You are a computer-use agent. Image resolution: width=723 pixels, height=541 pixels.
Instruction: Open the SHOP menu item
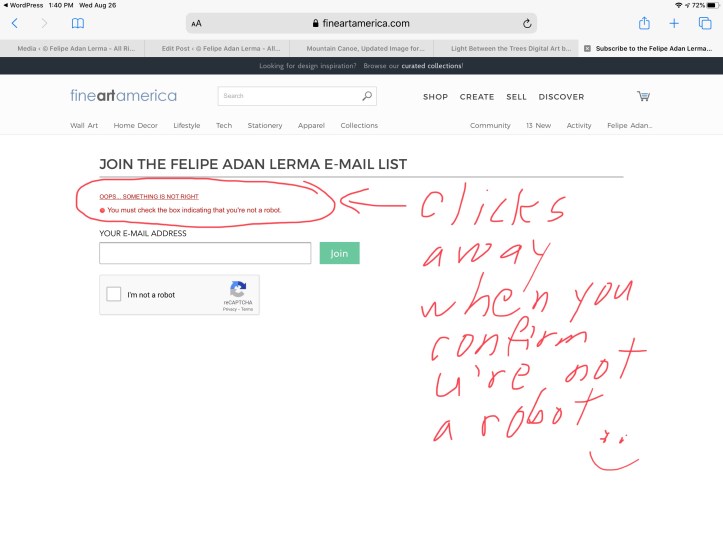coord(435,97)
